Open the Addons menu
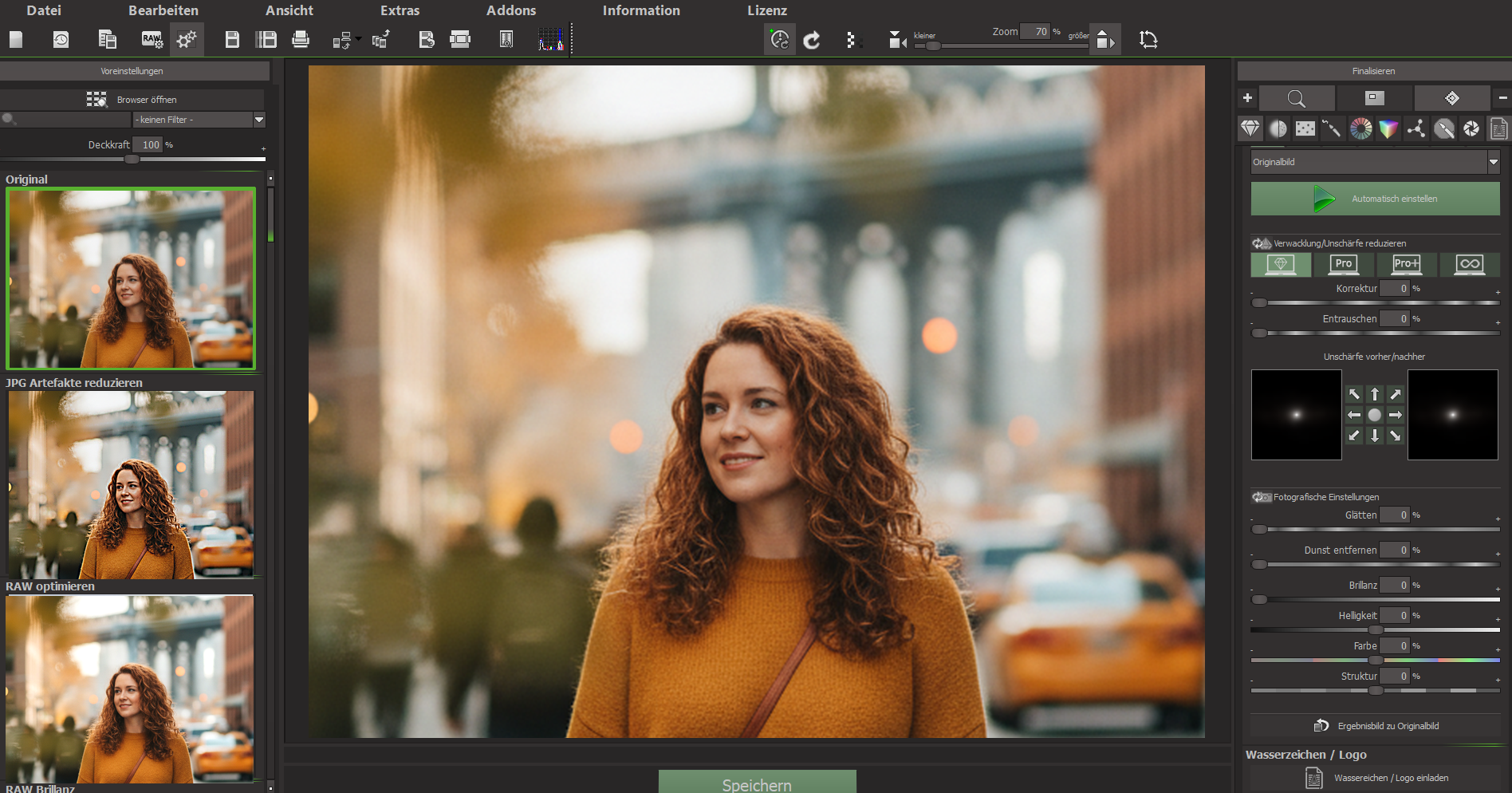This screenshot has width=1512, height=793. pos(511,10)
